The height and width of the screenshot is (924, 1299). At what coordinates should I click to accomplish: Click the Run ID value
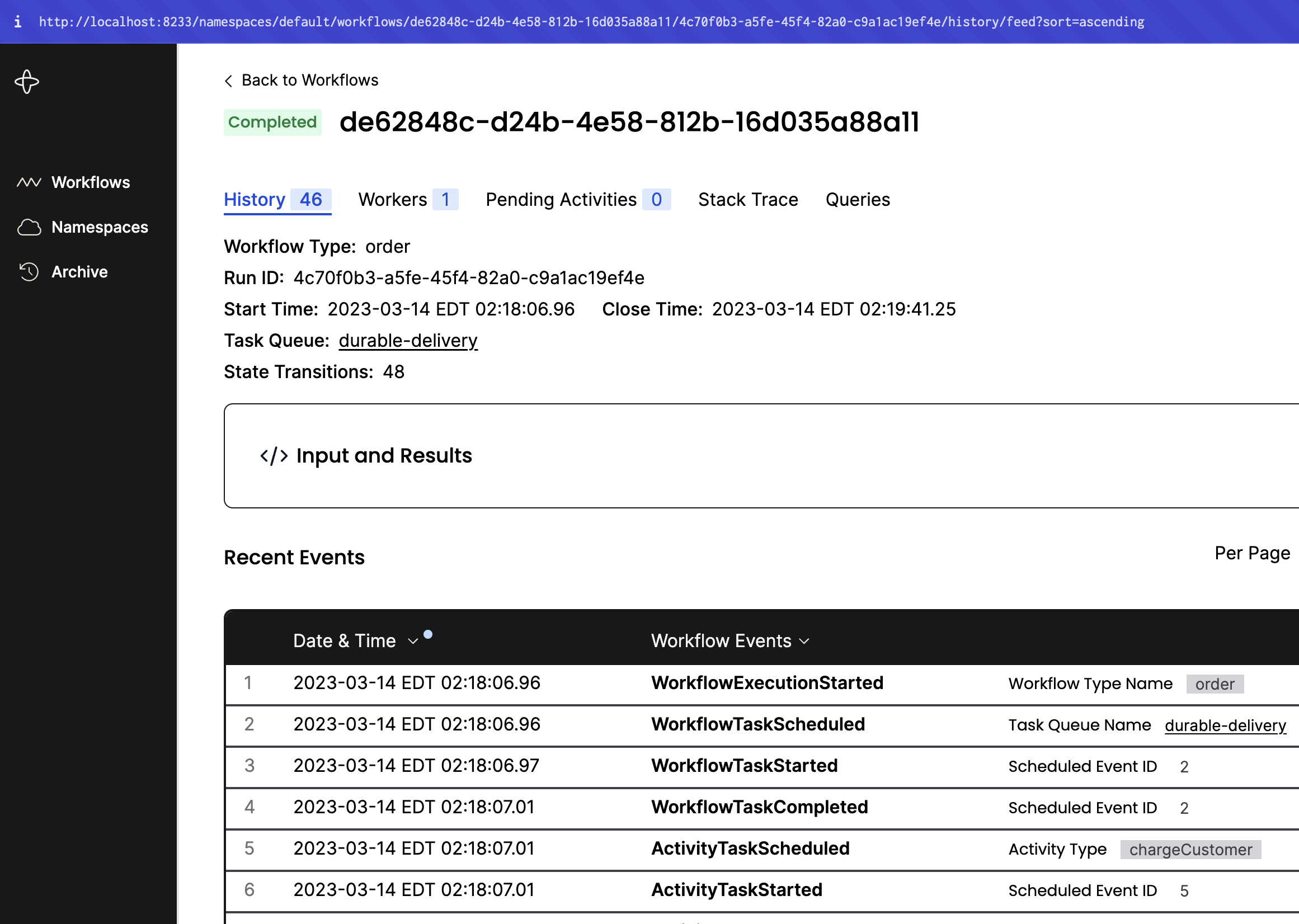(x=469, y=277)
